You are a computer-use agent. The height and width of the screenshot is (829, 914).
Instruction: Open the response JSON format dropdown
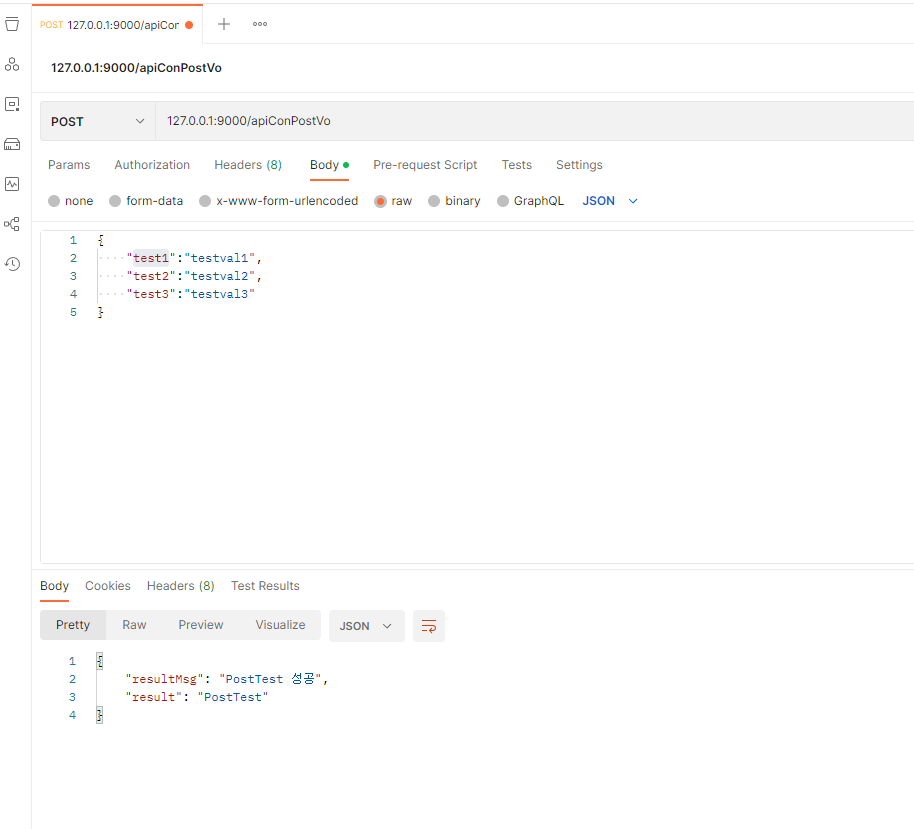pos(367,626)
